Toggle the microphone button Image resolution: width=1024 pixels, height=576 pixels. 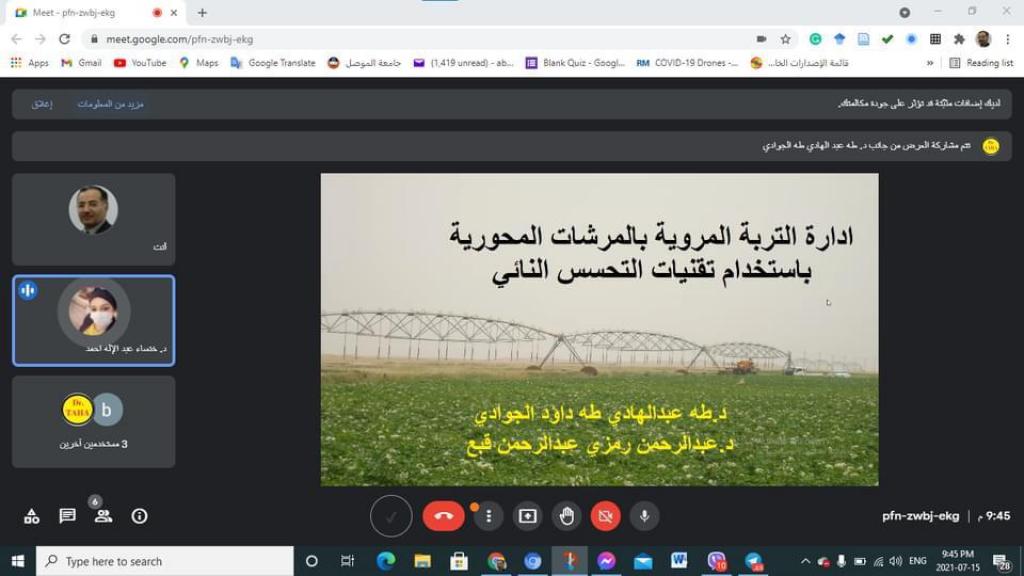point(644,516)
